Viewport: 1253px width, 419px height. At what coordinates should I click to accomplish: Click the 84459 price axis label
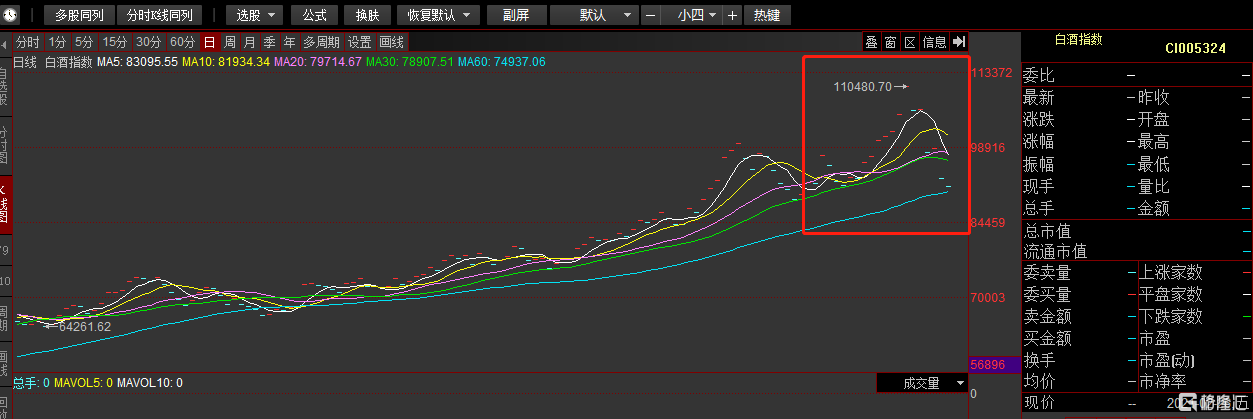[x=988, y=222]
